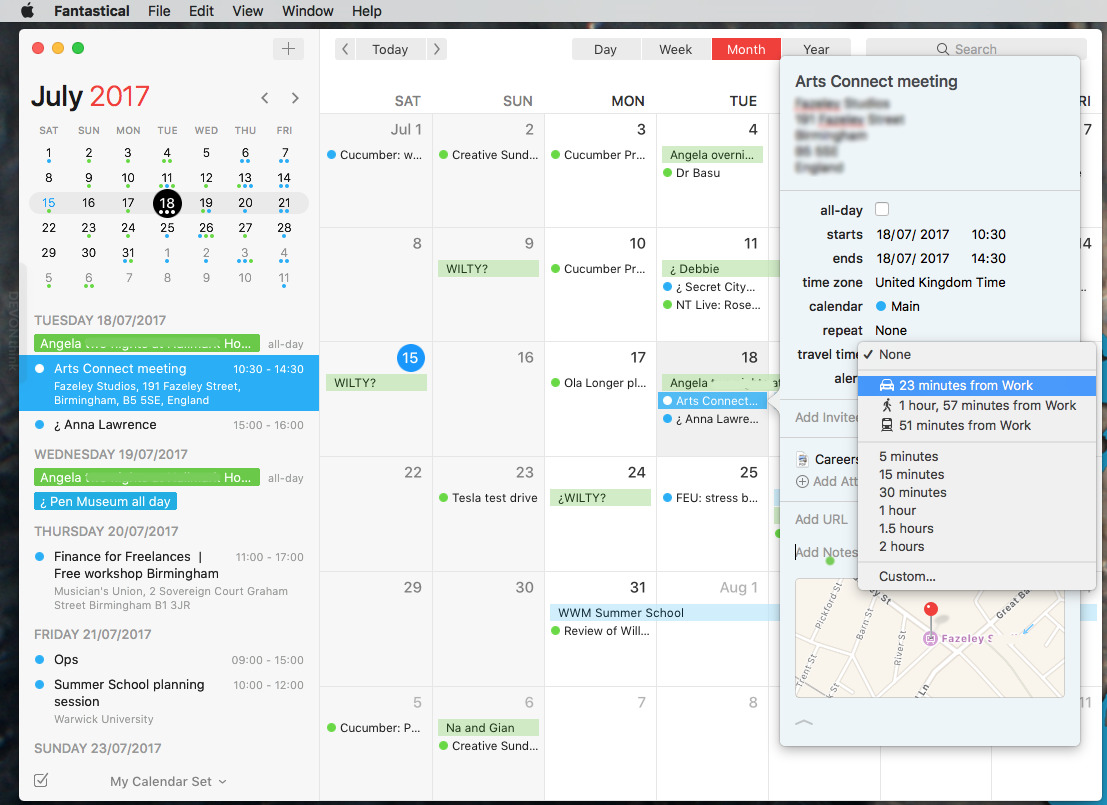Go forward using toolbar right arrow
Screen dimensions: 1107x805
(x=437, y=49)
